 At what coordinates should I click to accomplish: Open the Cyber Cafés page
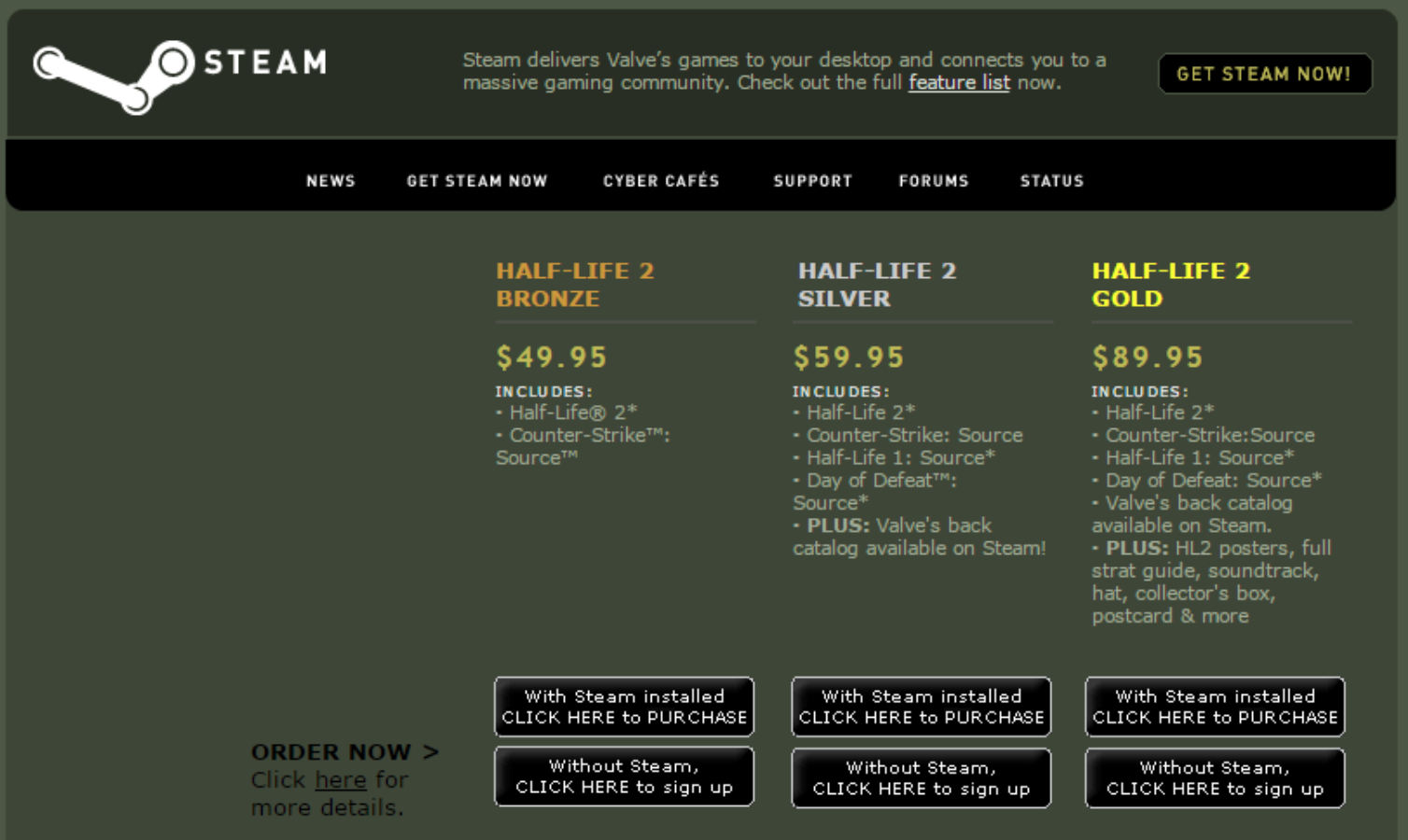(661, 181)
